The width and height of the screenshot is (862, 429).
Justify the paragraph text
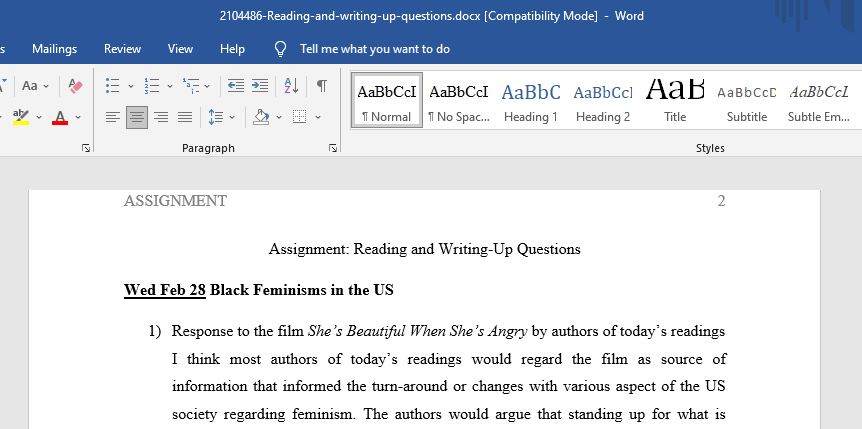coord(185,117)
